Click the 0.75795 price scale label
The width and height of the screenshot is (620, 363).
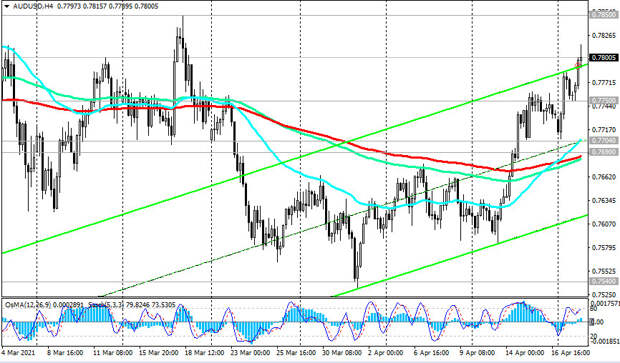(x=604, y=248)
